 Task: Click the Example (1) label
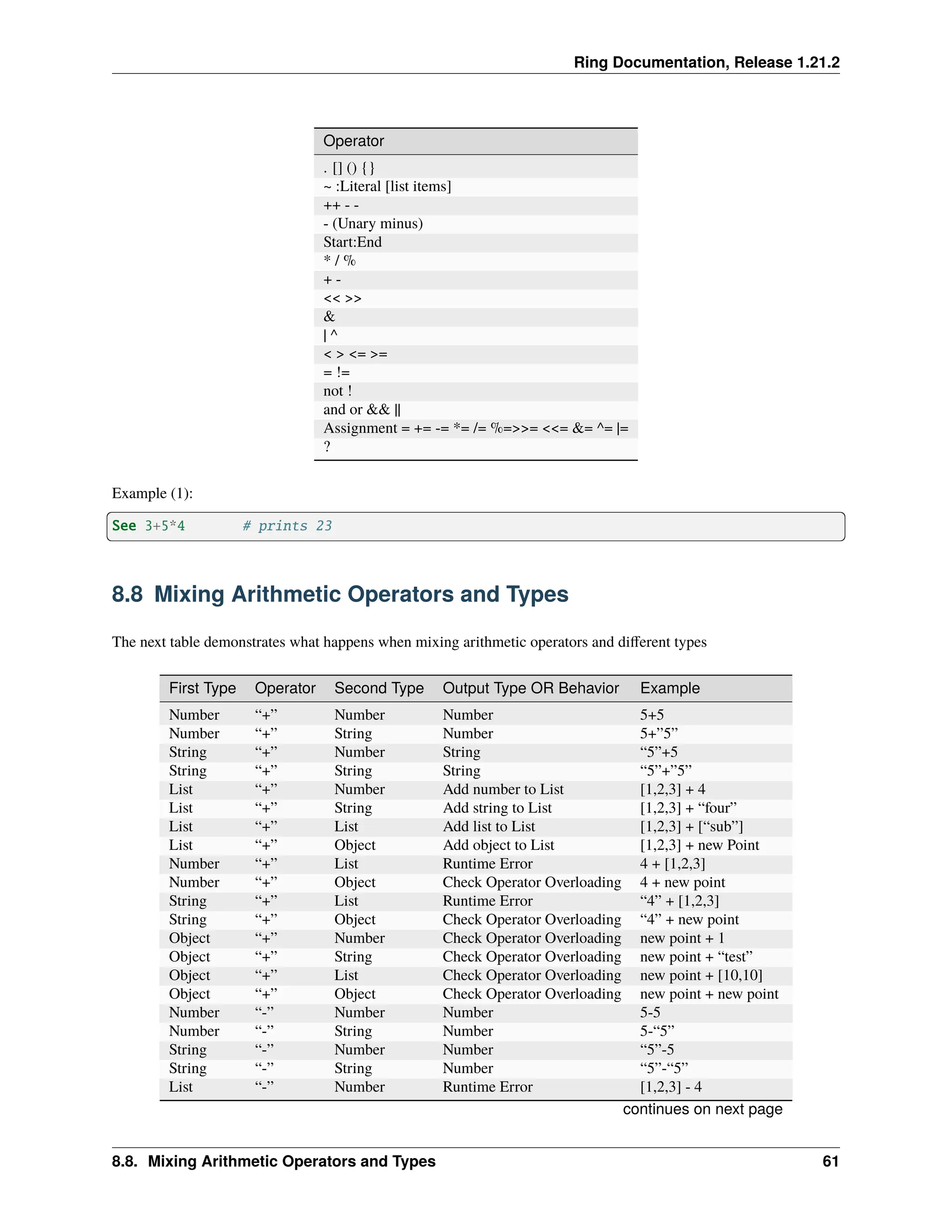pos(152,494)
